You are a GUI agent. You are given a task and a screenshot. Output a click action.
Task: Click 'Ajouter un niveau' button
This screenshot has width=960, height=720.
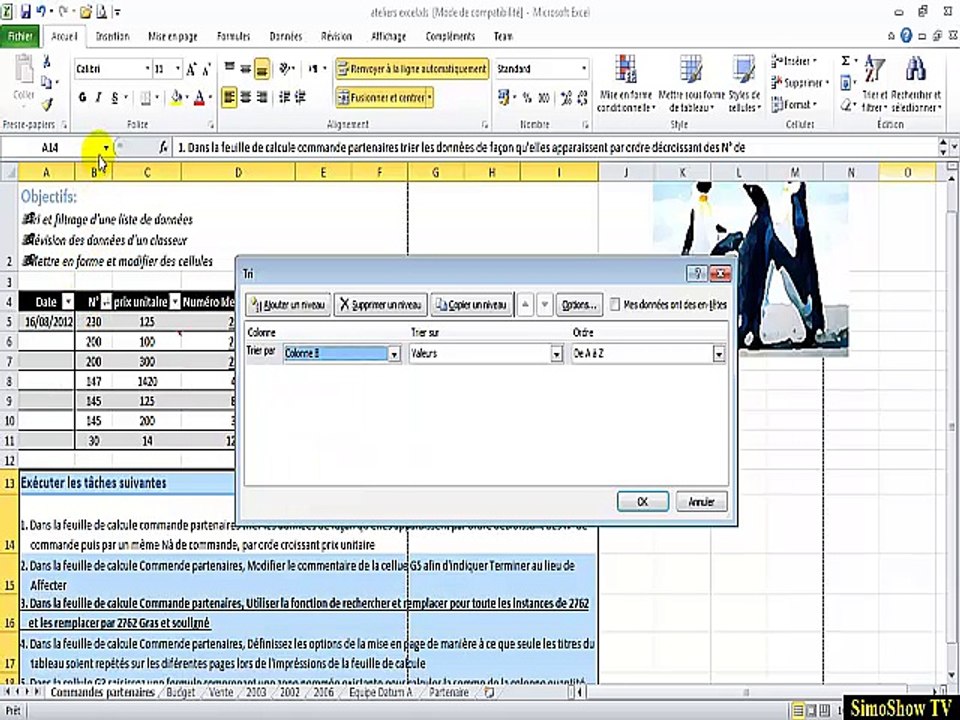(288, 304)
